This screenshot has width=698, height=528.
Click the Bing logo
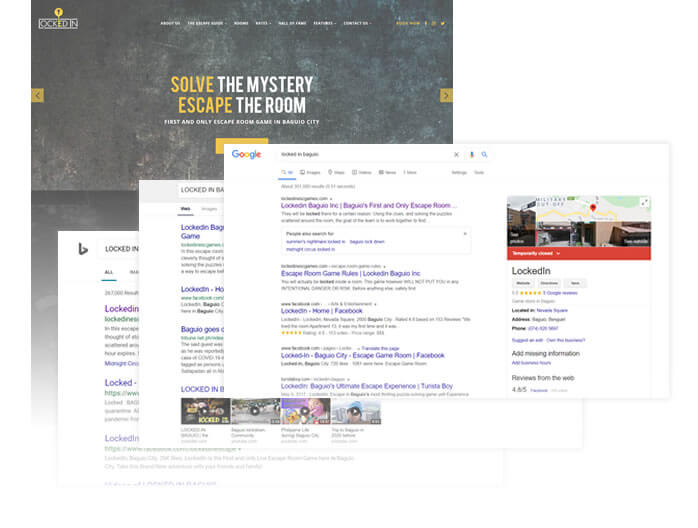[83, 249]
